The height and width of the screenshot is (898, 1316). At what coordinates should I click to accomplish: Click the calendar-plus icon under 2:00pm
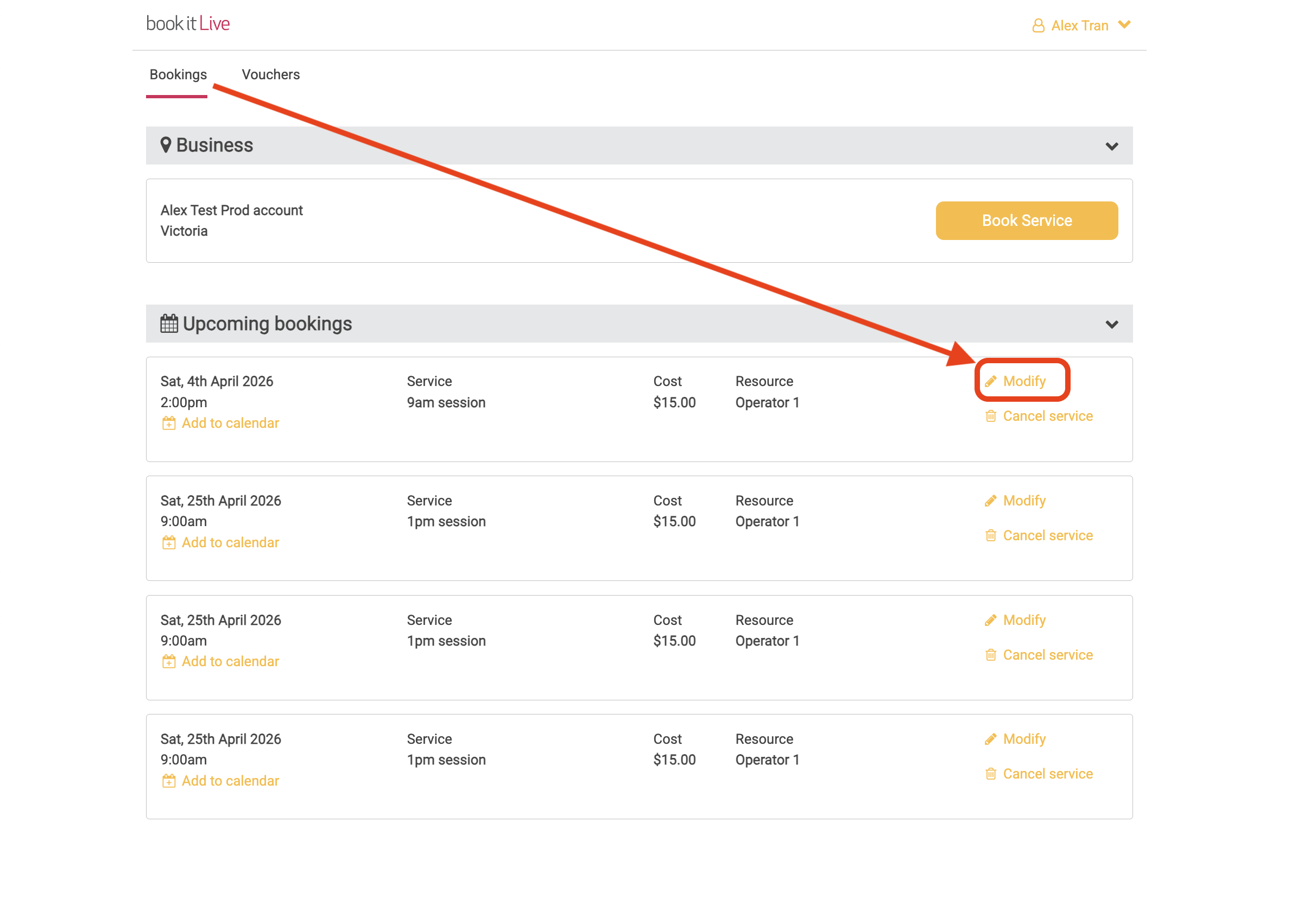coord(169,423)
